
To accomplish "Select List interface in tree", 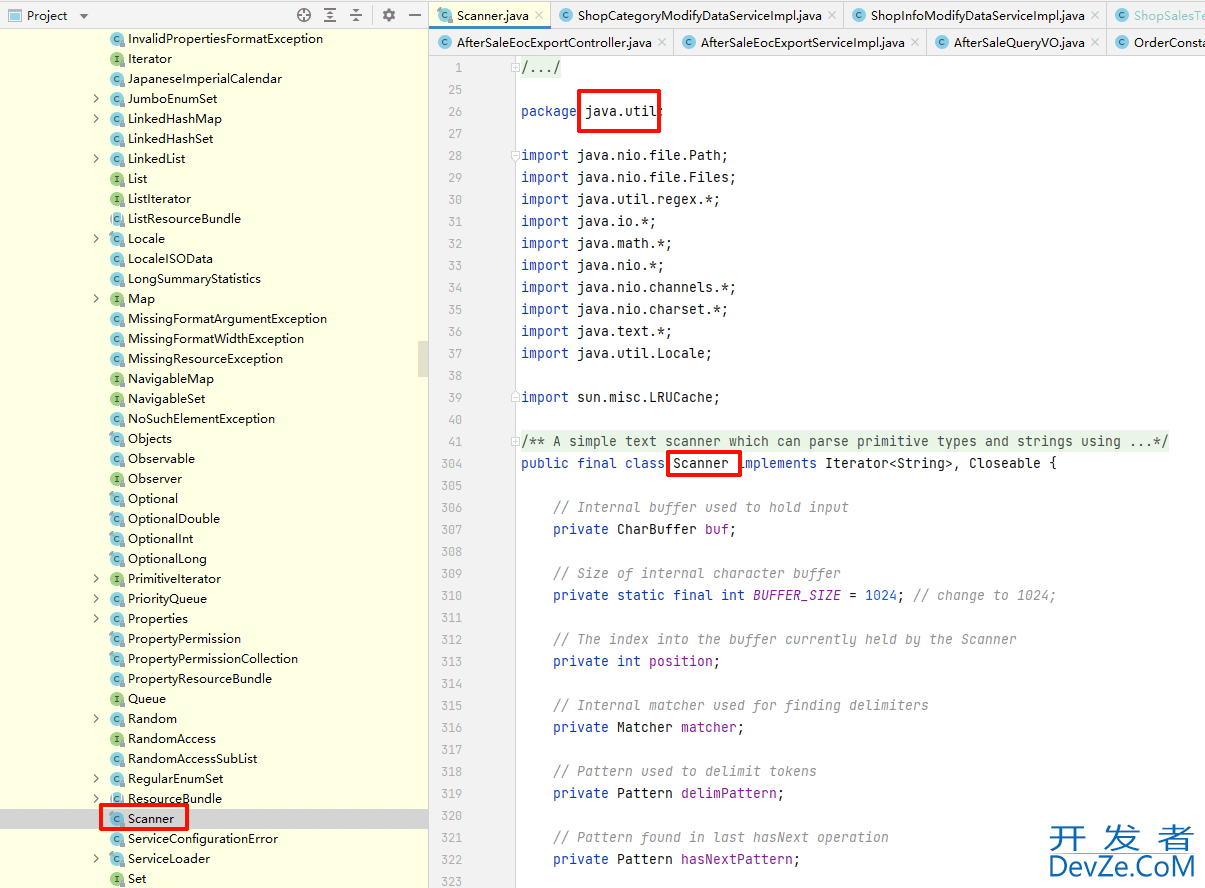I will (137, 178).
